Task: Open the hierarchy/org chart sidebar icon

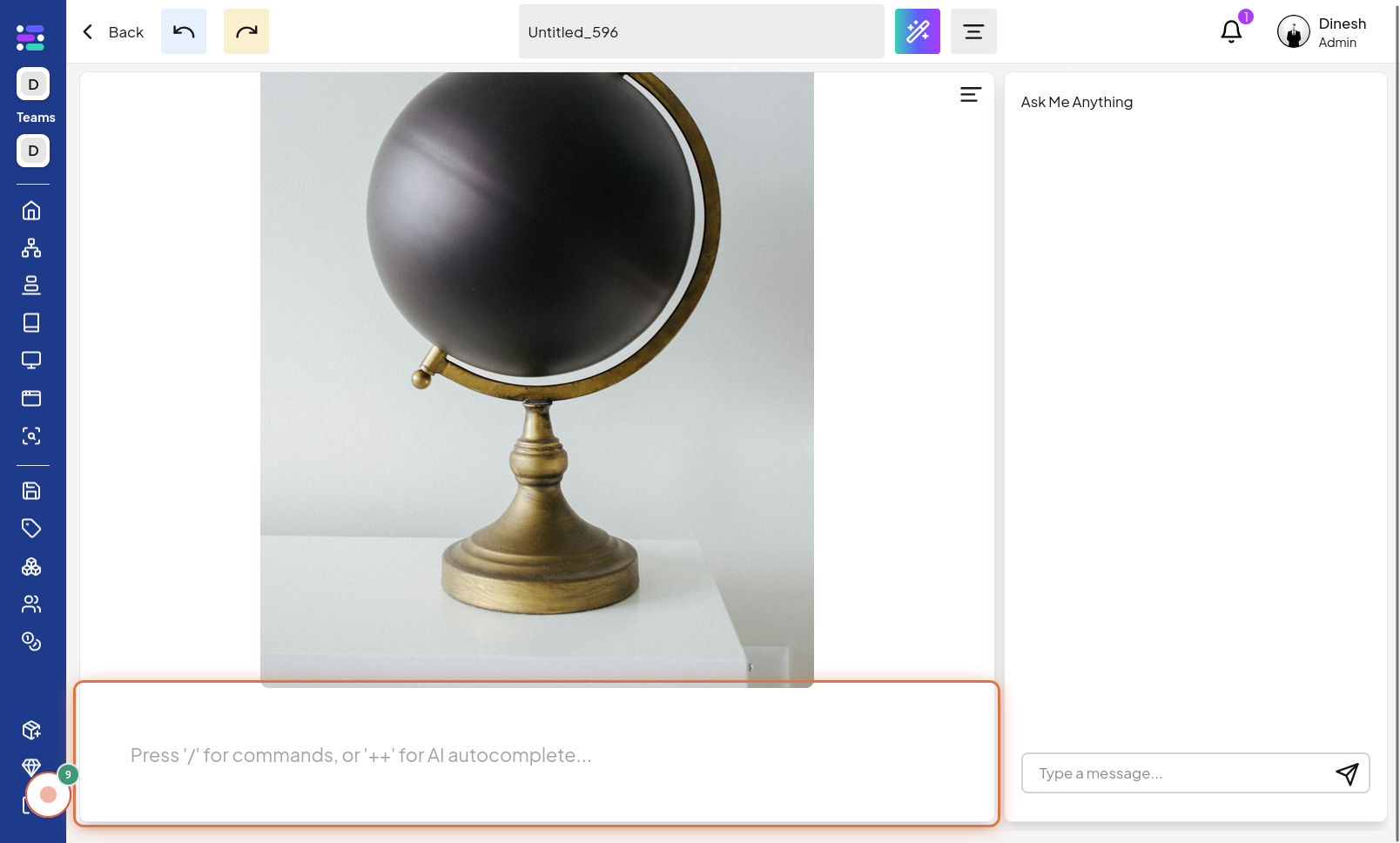Action: [31, 248]
